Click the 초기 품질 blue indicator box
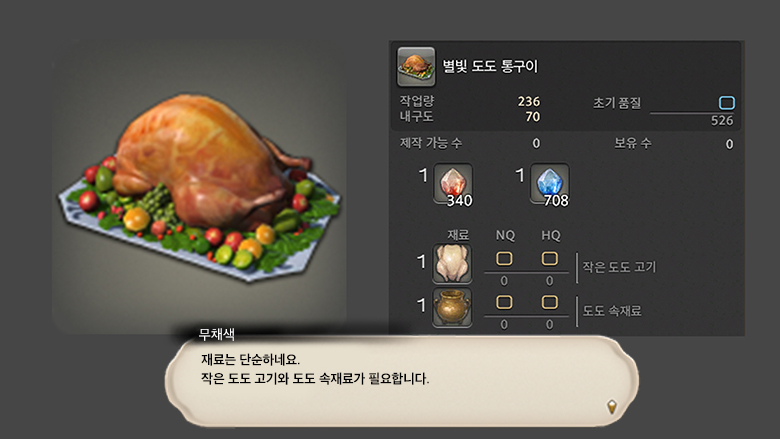The width and height of the screenshot is (780, 439). pyautogui.click(x=727, y=103)
